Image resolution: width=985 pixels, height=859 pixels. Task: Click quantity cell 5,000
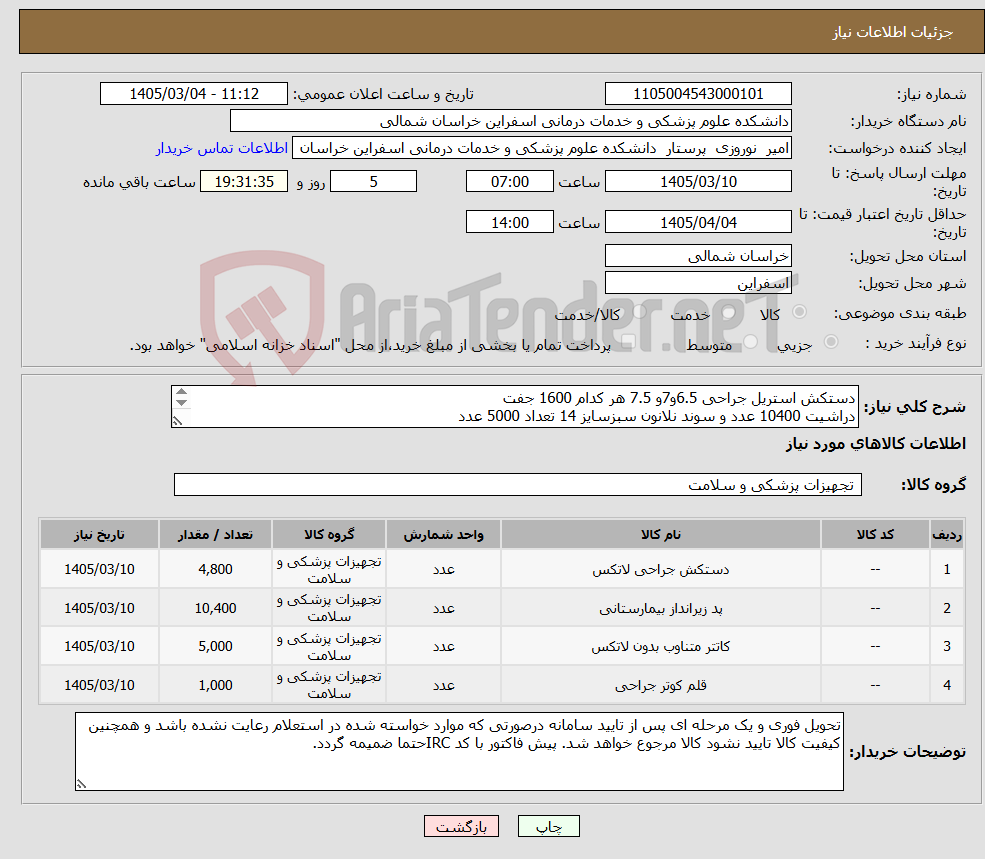215,646
